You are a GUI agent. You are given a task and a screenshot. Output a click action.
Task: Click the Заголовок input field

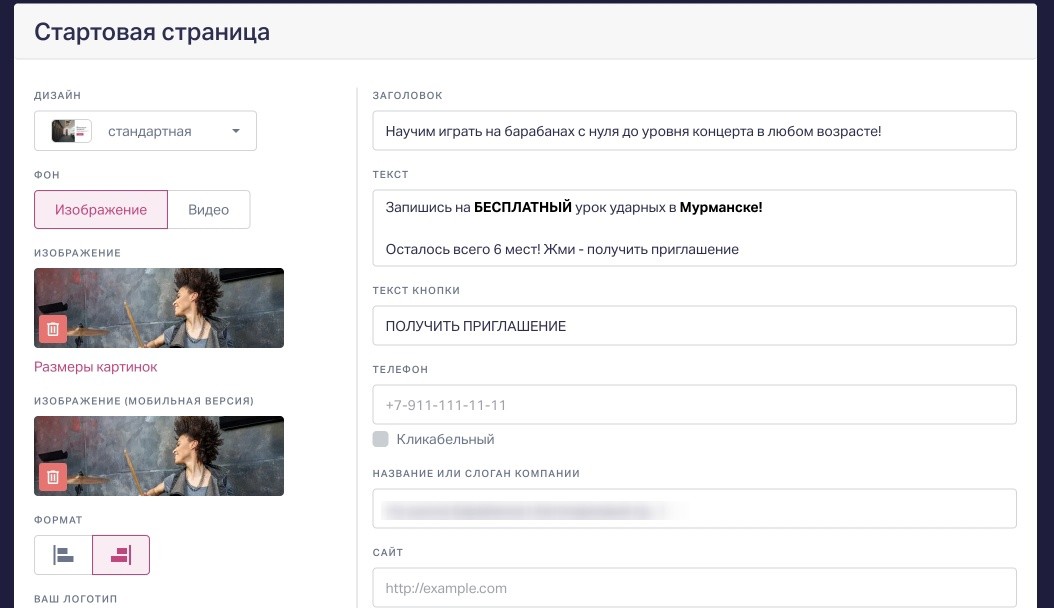[694, 131]
